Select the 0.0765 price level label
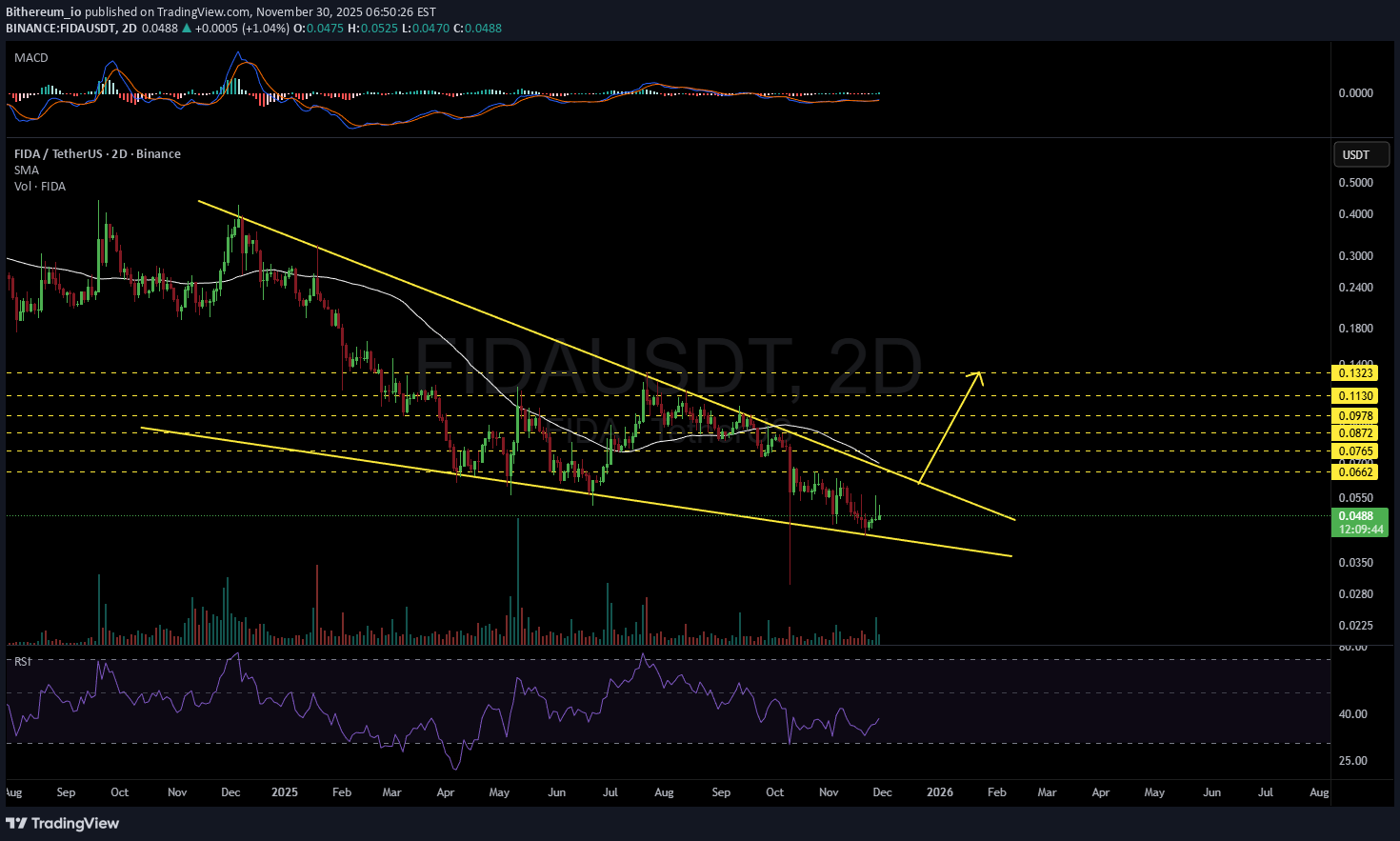Viewport: 1400px width, 841px height. click(1355, 451)
